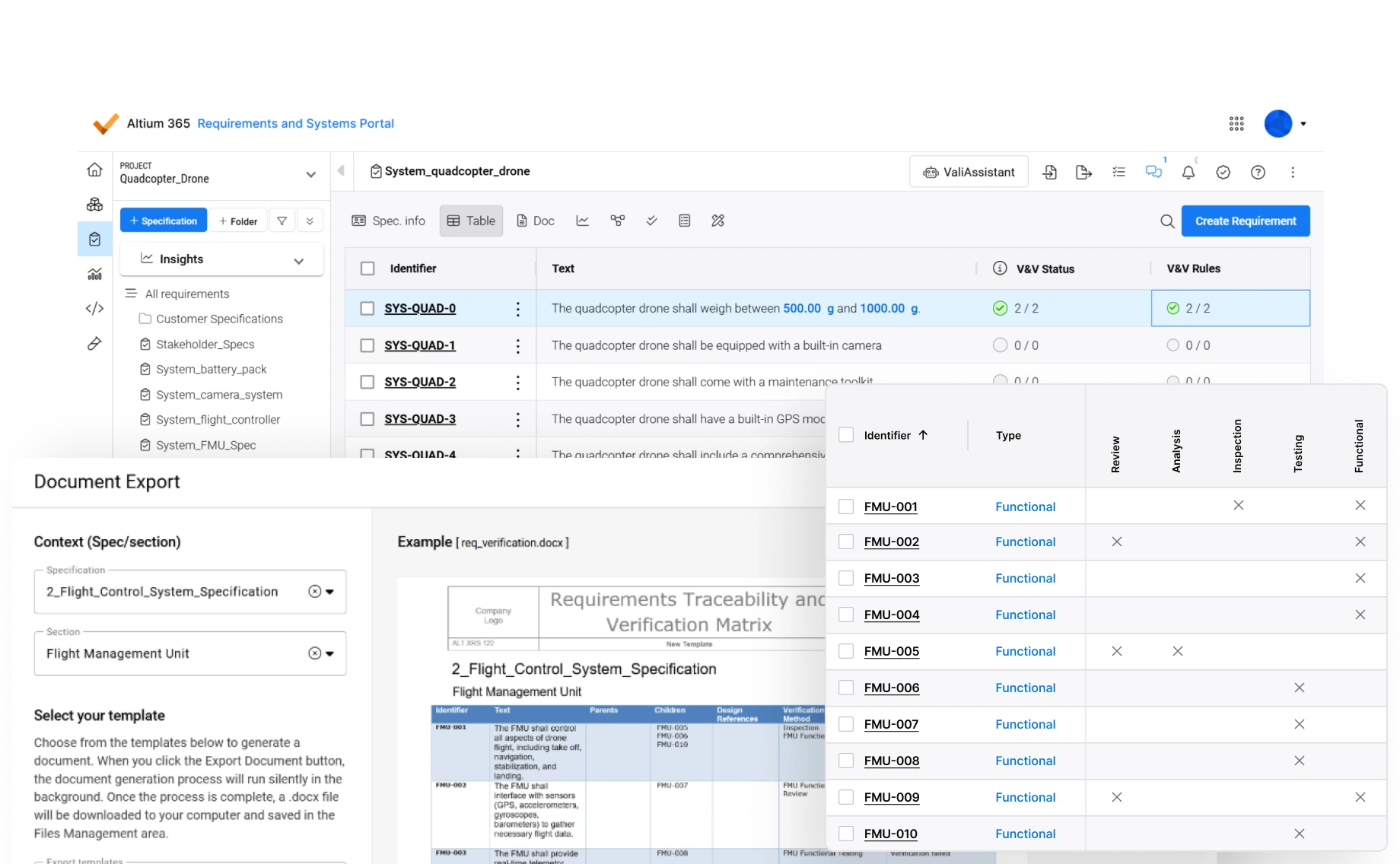Screen dimensions: 1400x864
Task: Click the filter funnel icon
Action: pos(282,221)
